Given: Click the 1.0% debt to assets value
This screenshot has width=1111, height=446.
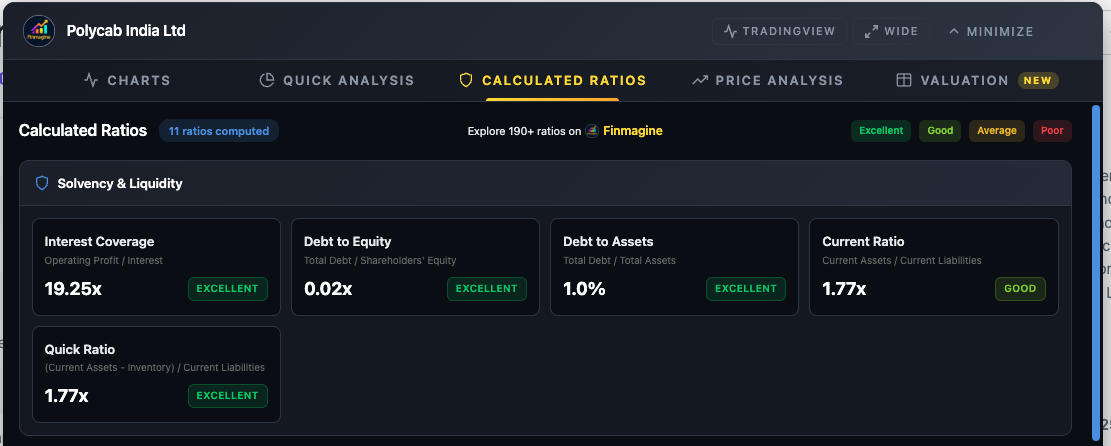Looking at the screenshot, I should coord(585,289).
